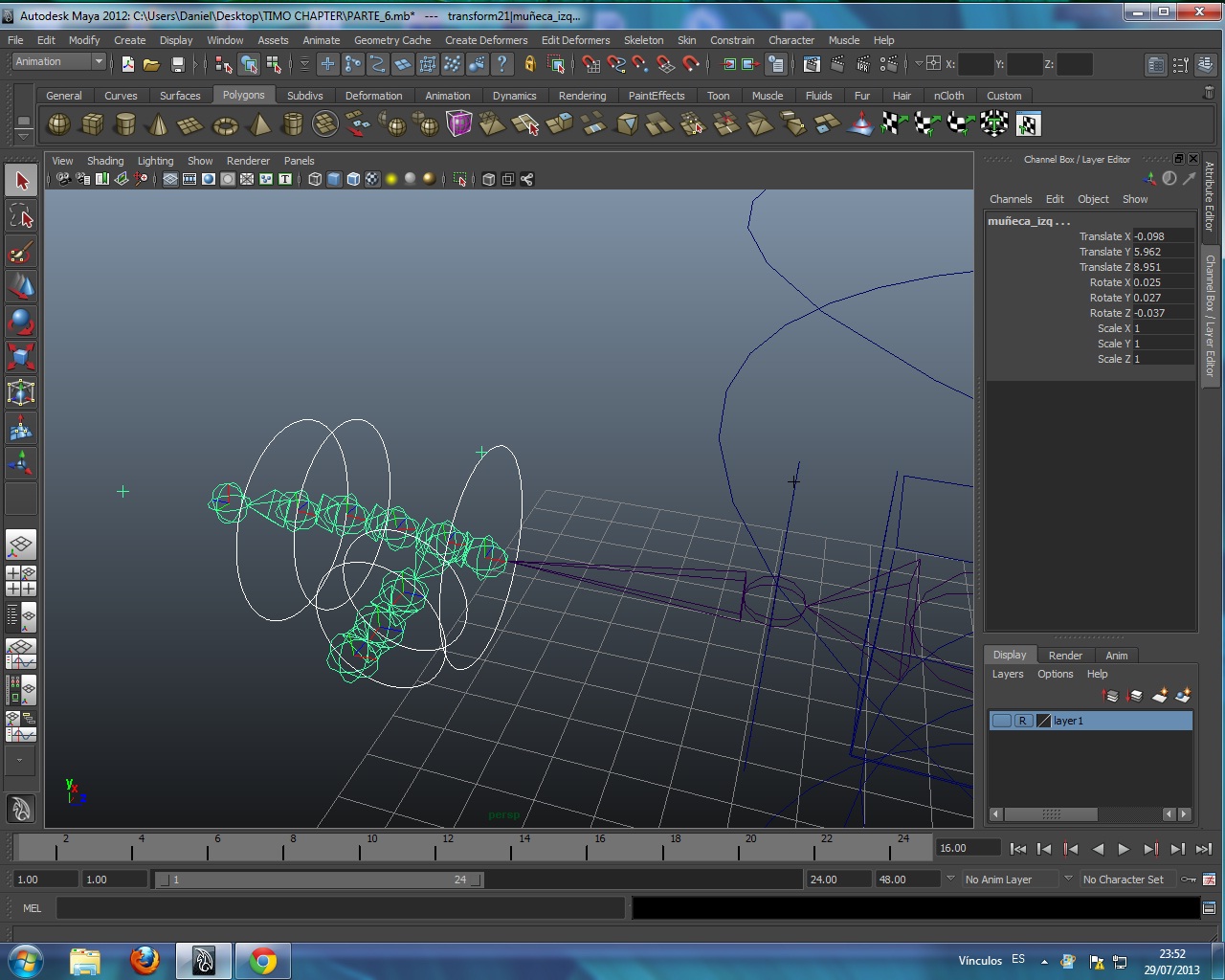
Task: Create a polygon cone from the shelf
Action: 158,124
